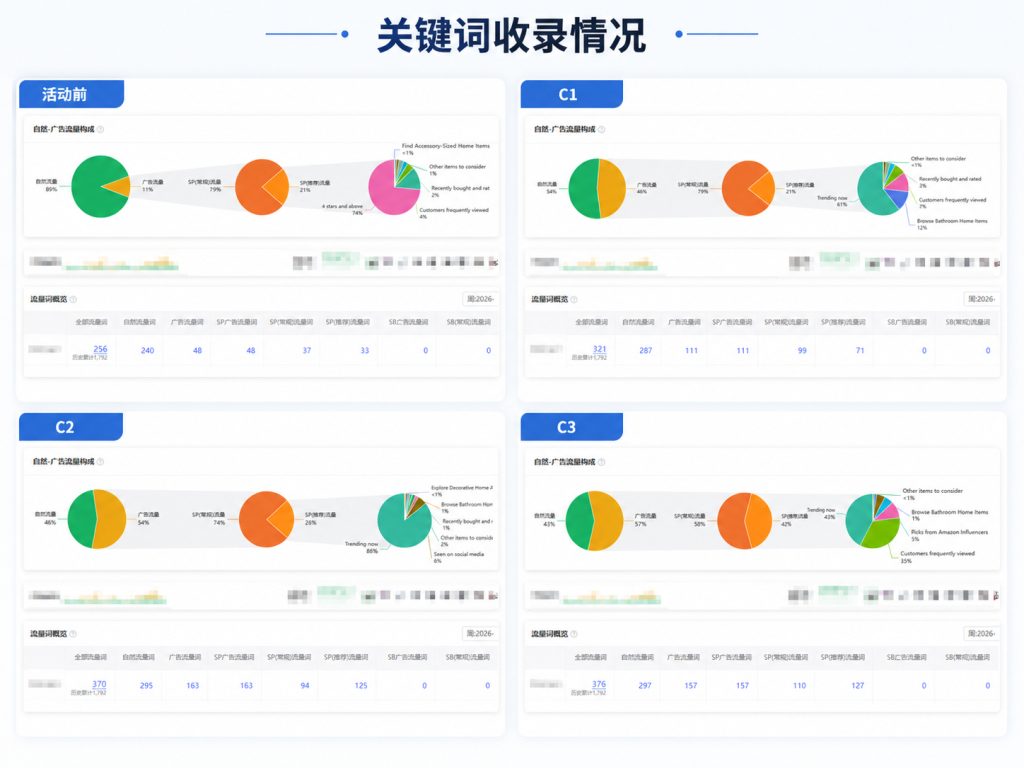Click SP(推荐)流量词 value 71 in C1
This screenshot has height=768, width=1024.
(860, 351)
